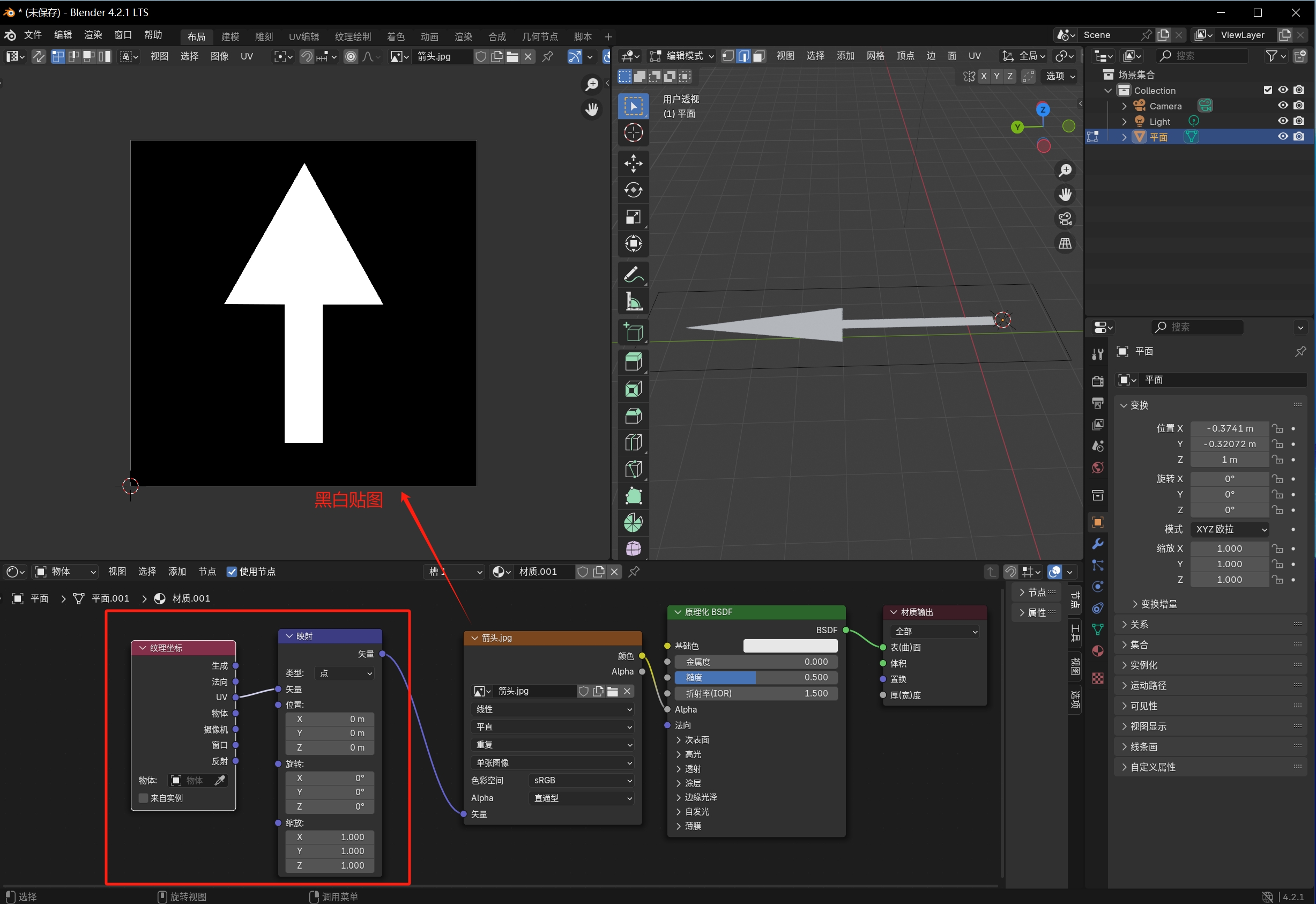This screenshot has width=1316, height=904.
Task: Pick the Annotate pencil tool
Action: pos(633,275)
